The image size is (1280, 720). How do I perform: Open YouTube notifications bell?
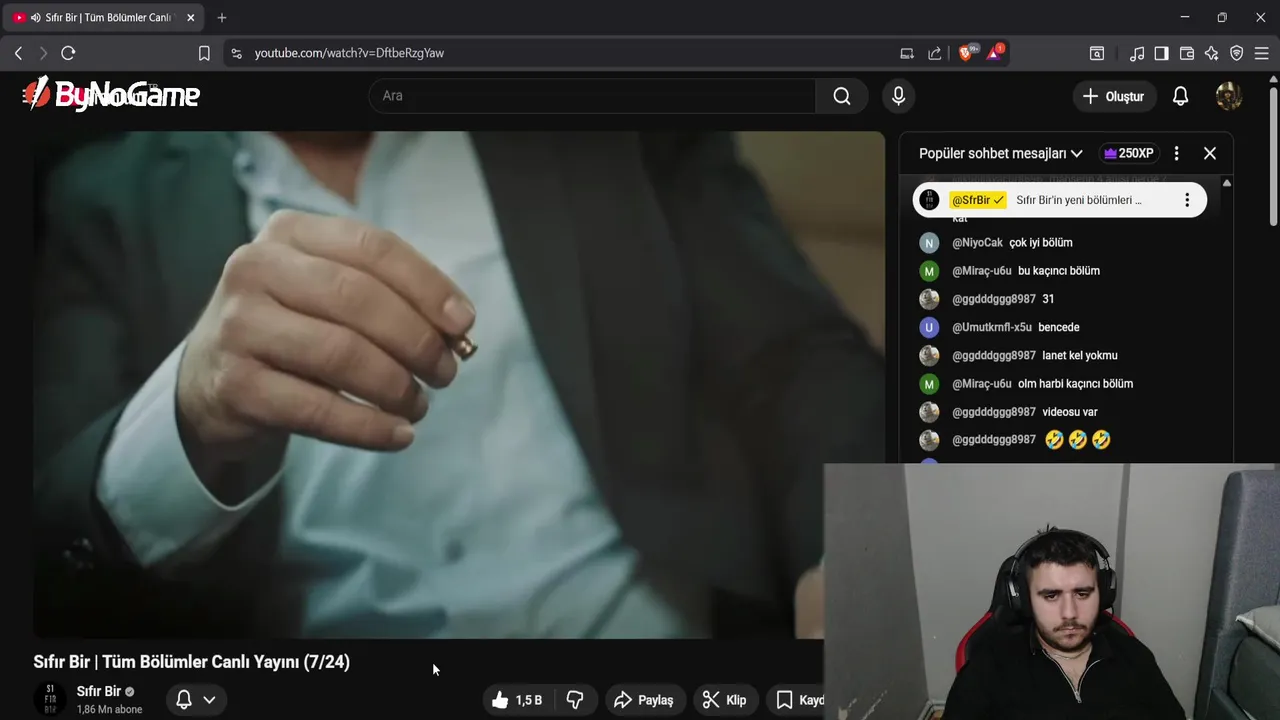pyautogui.click(x=1180, y=96)
